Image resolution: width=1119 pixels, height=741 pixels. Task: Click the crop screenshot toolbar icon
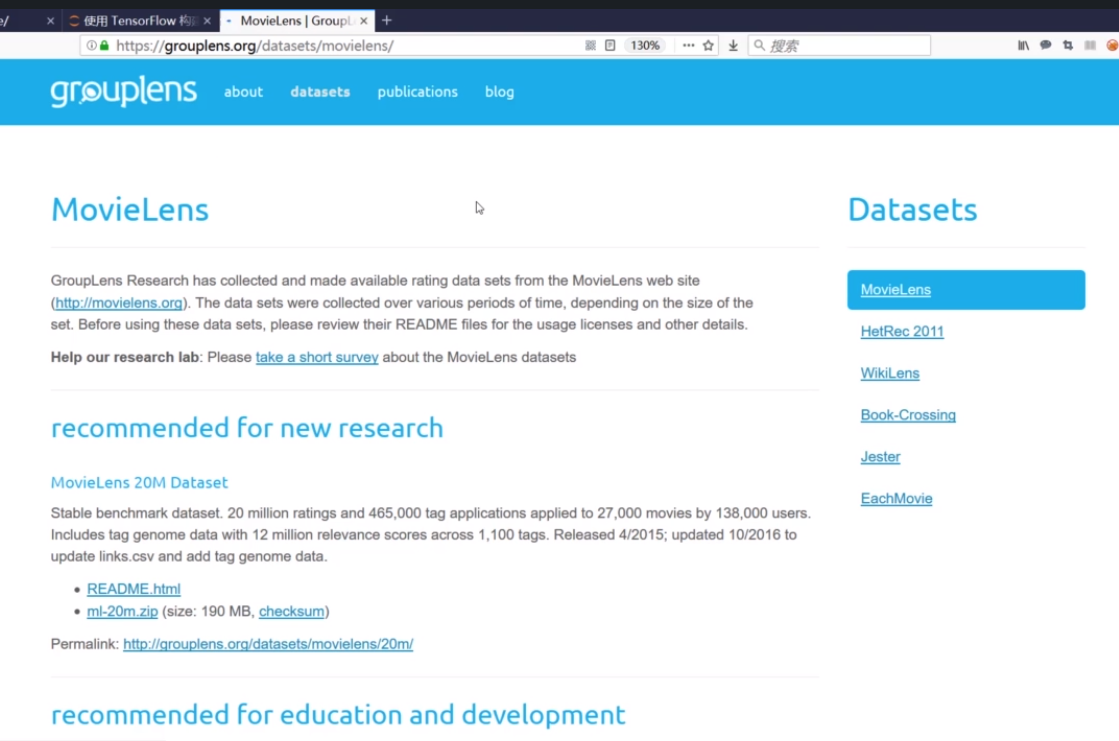tap(1068, 46)
